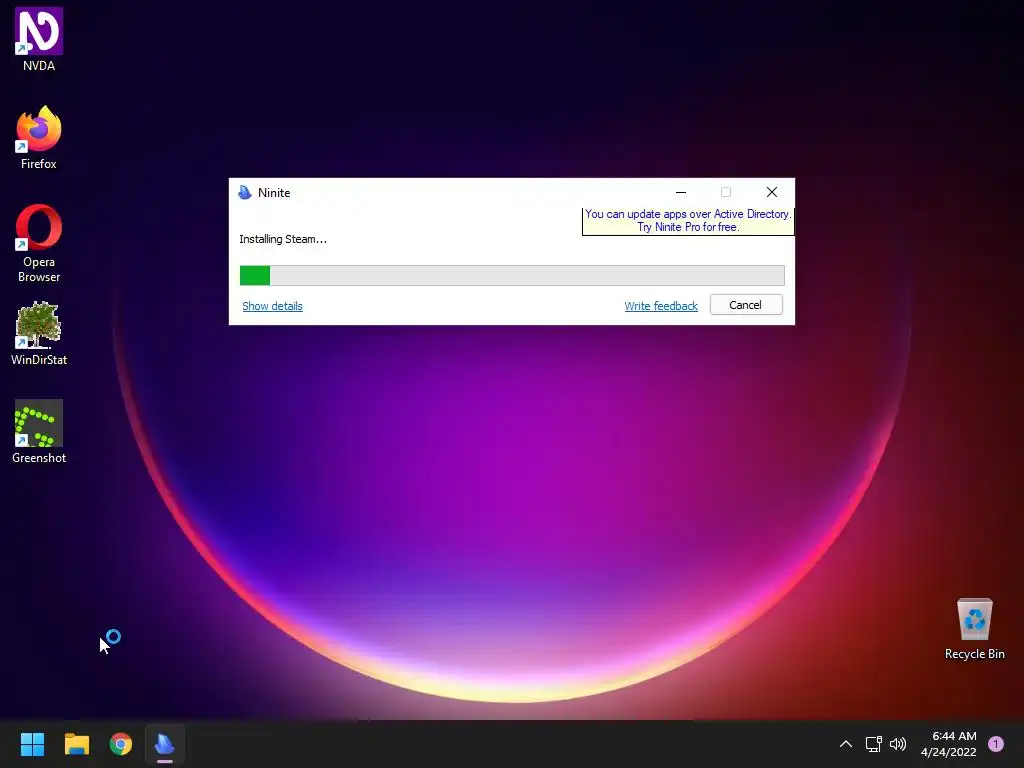Viewport: 1024px width, 768px height.
Task: Click the Ninite title bar logo icon
Action: [x=245, y=193]
